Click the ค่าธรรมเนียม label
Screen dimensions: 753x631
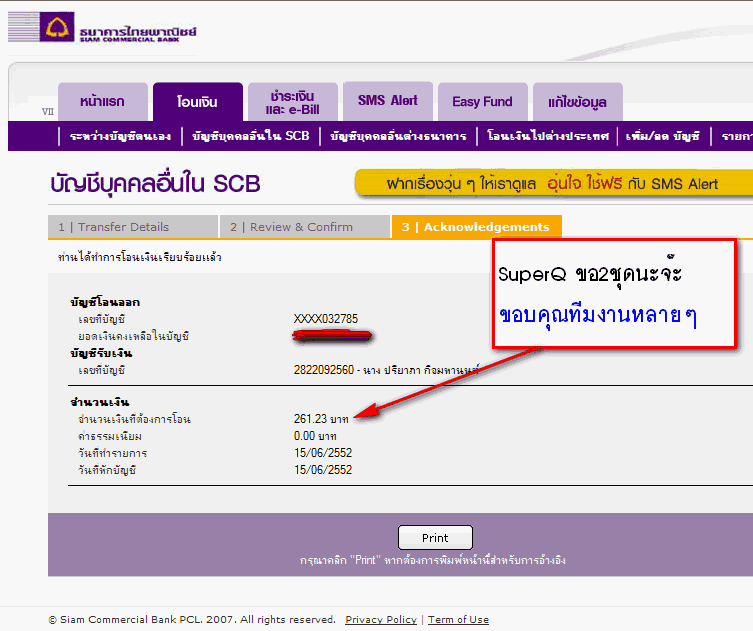[110, 437]
